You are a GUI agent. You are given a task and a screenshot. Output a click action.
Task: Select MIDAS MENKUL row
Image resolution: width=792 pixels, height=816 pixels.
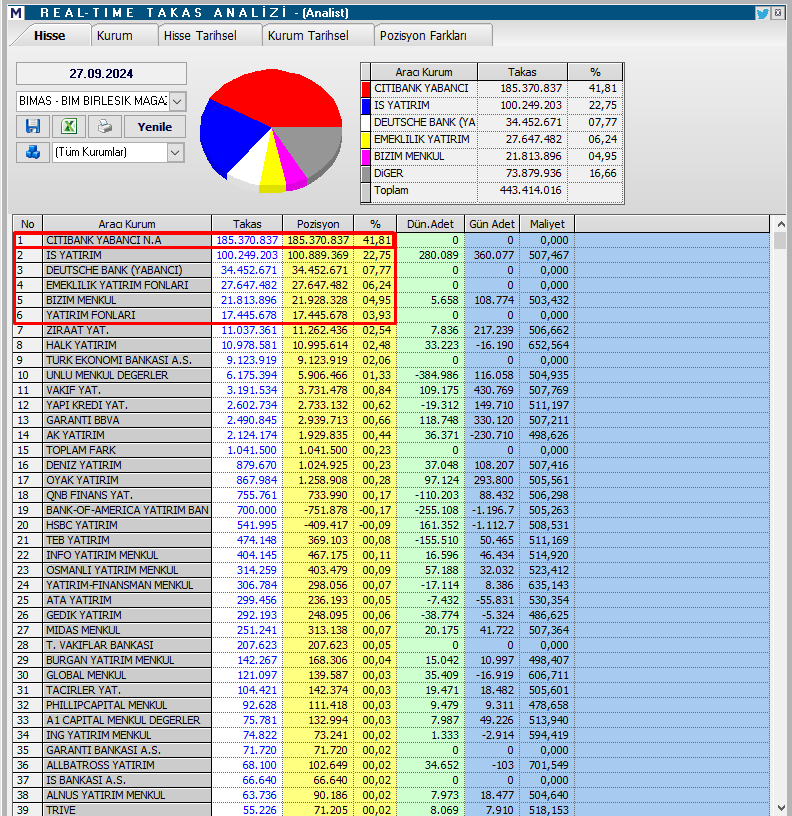click(x=391, y=630)
